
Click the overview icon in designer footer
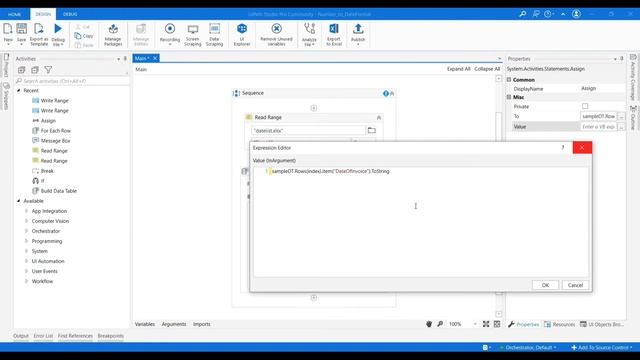click(497, 324)
